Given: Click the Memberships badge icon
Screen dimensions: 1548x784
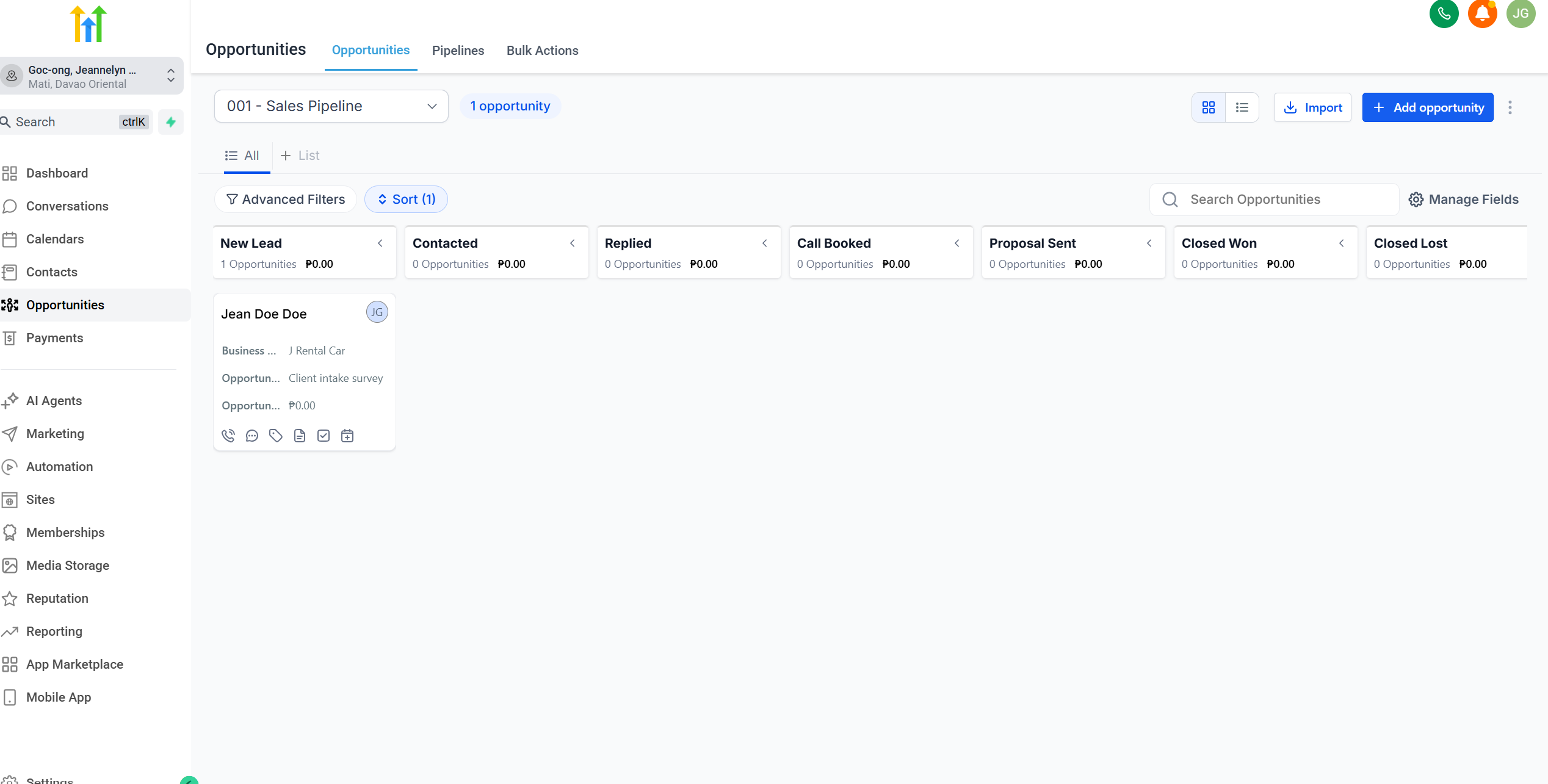Looking at the screenshot, I should (x=10, y=533).
